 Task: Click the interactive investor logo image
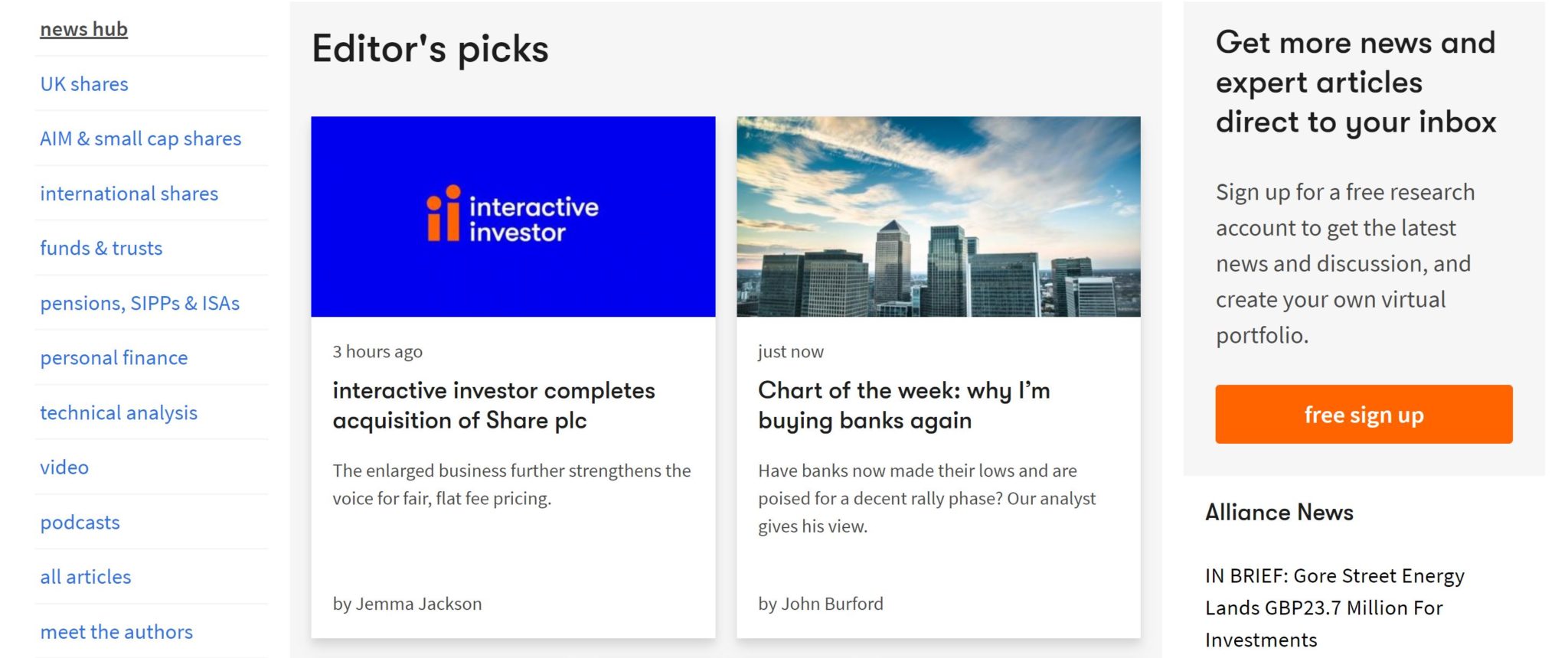(x=513, y=217)
